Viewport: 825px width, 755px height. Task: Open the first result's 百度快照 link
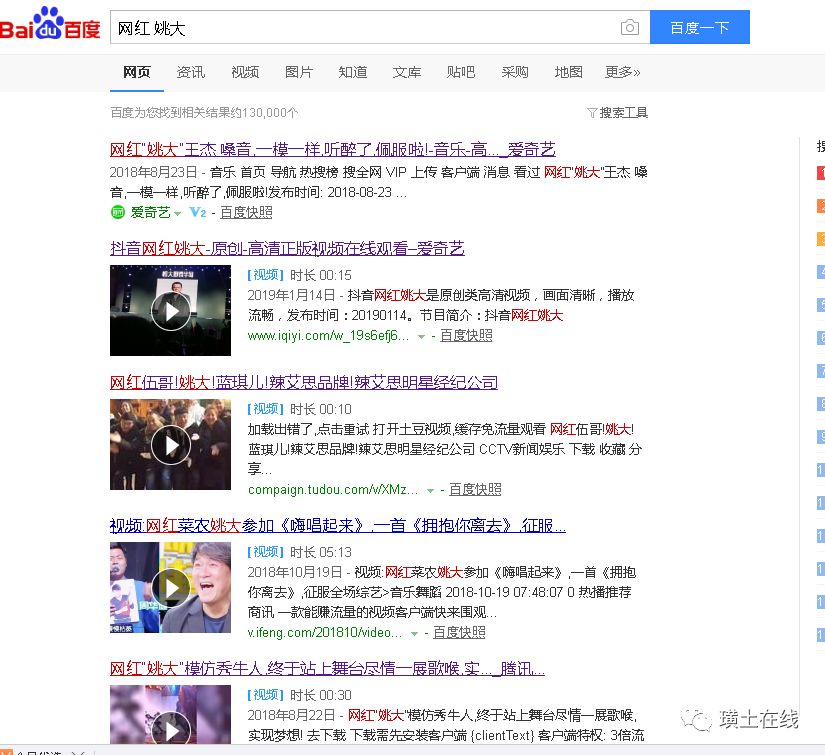246,212
